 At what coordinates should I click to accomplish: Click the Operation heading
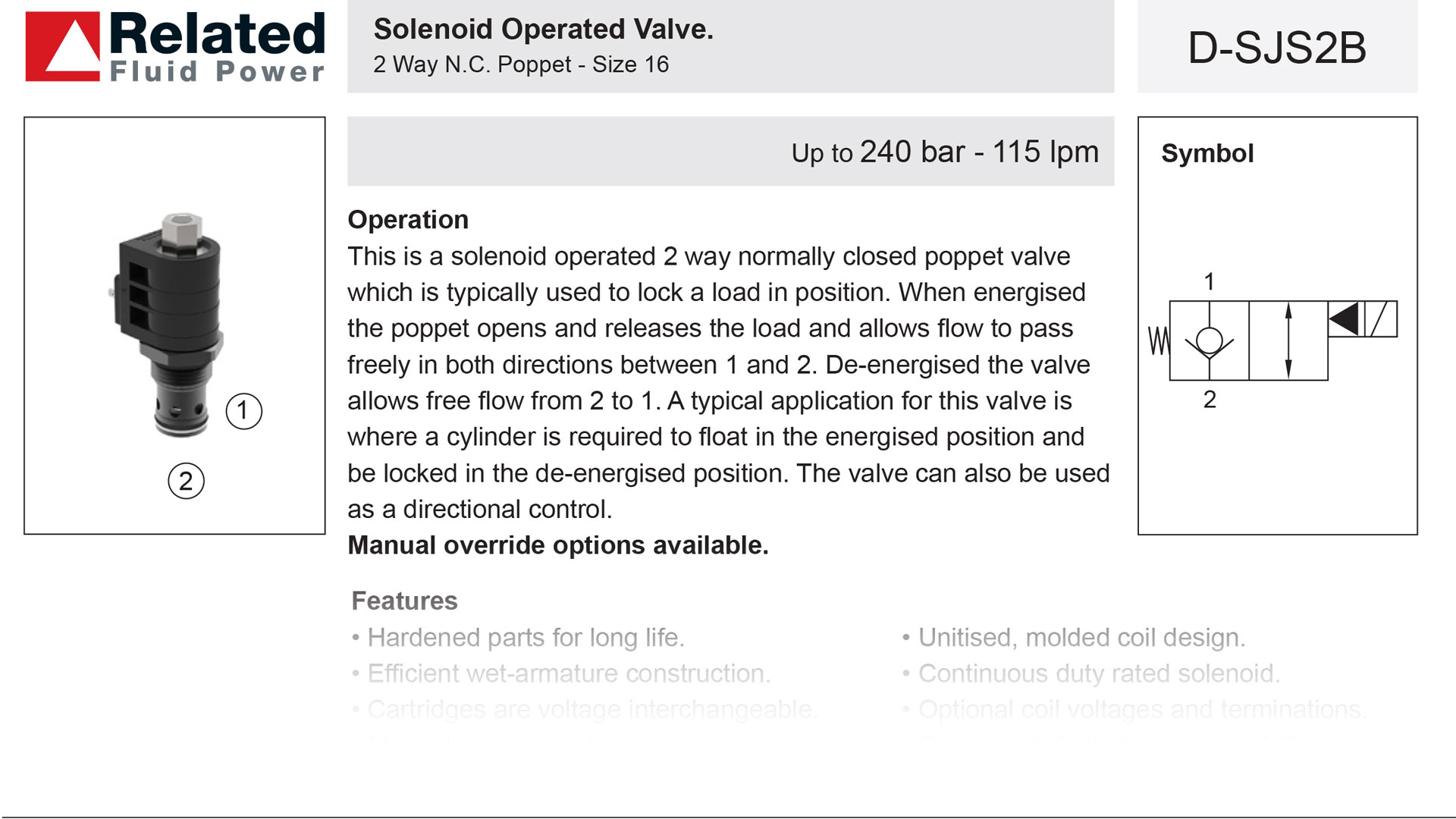(408, 220)
